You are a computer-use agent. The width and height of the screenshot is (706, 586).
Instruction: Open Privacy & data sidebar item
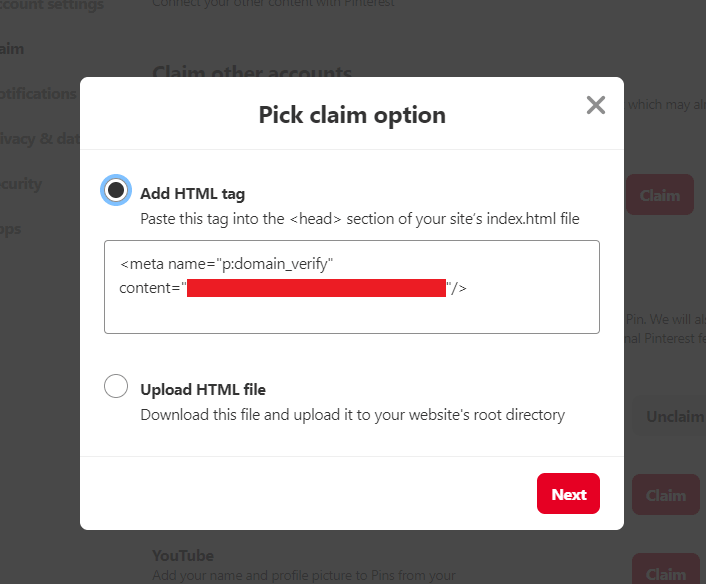click(x=40, y=138)
